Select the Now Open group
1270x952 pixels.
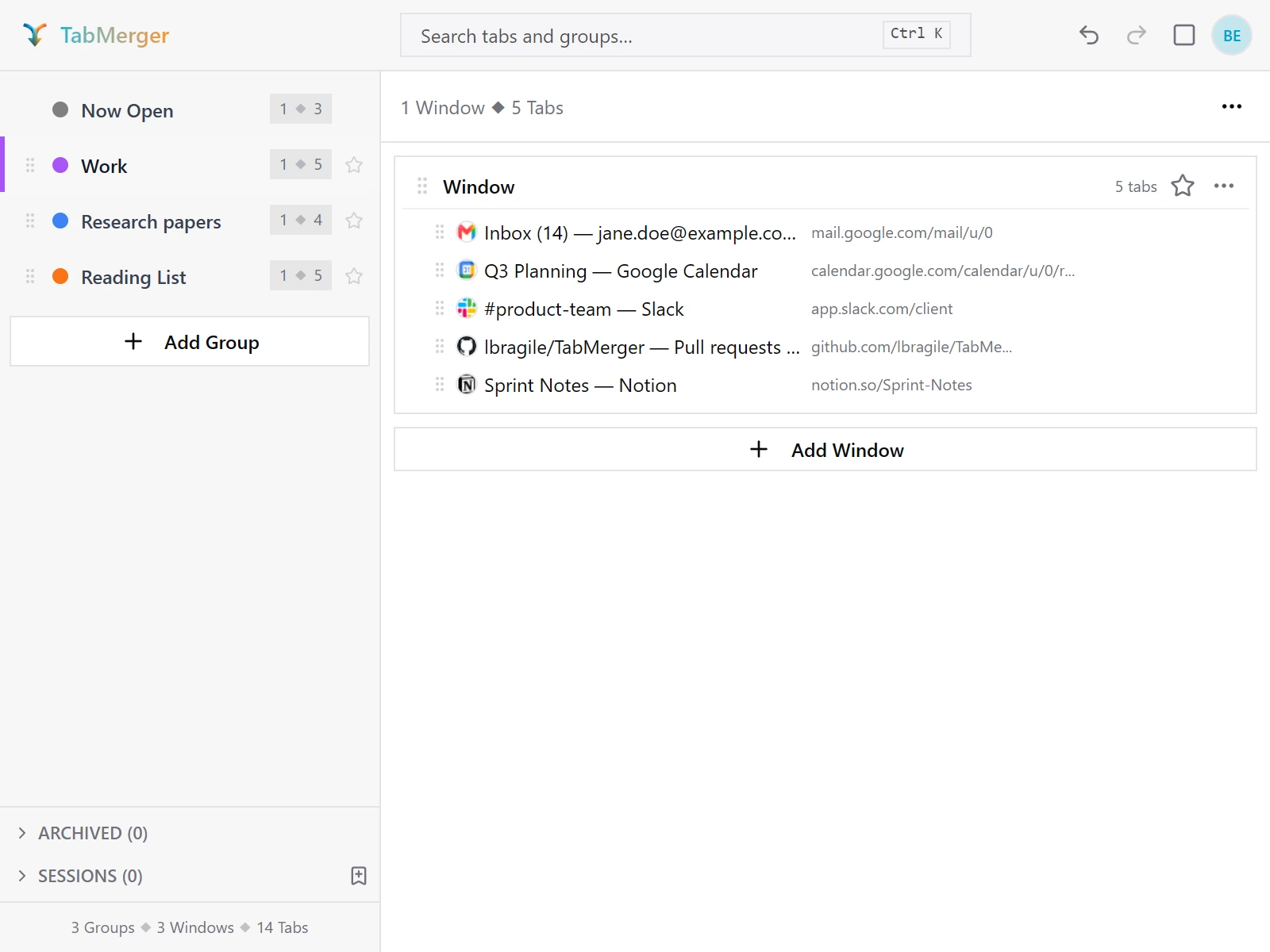[x=190, y=109]
